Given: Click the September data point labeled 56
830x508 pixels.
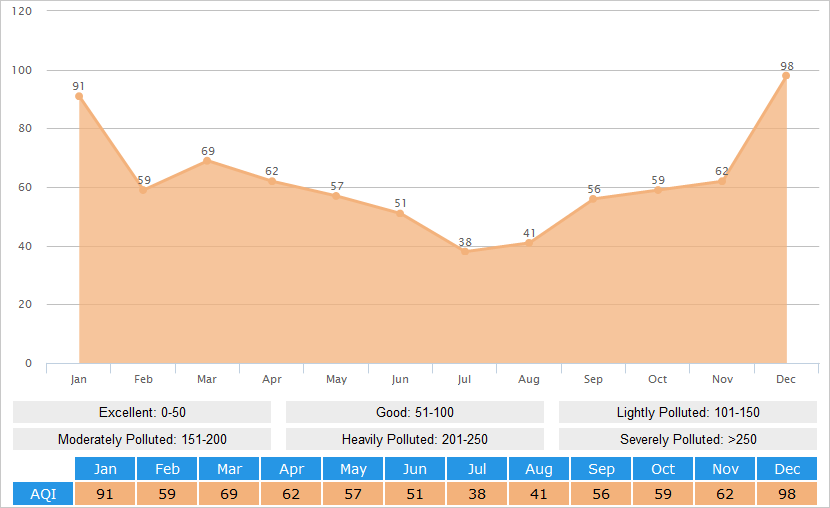Looking at the screenshot, I should pyautogui.click(x=593, y=199).
